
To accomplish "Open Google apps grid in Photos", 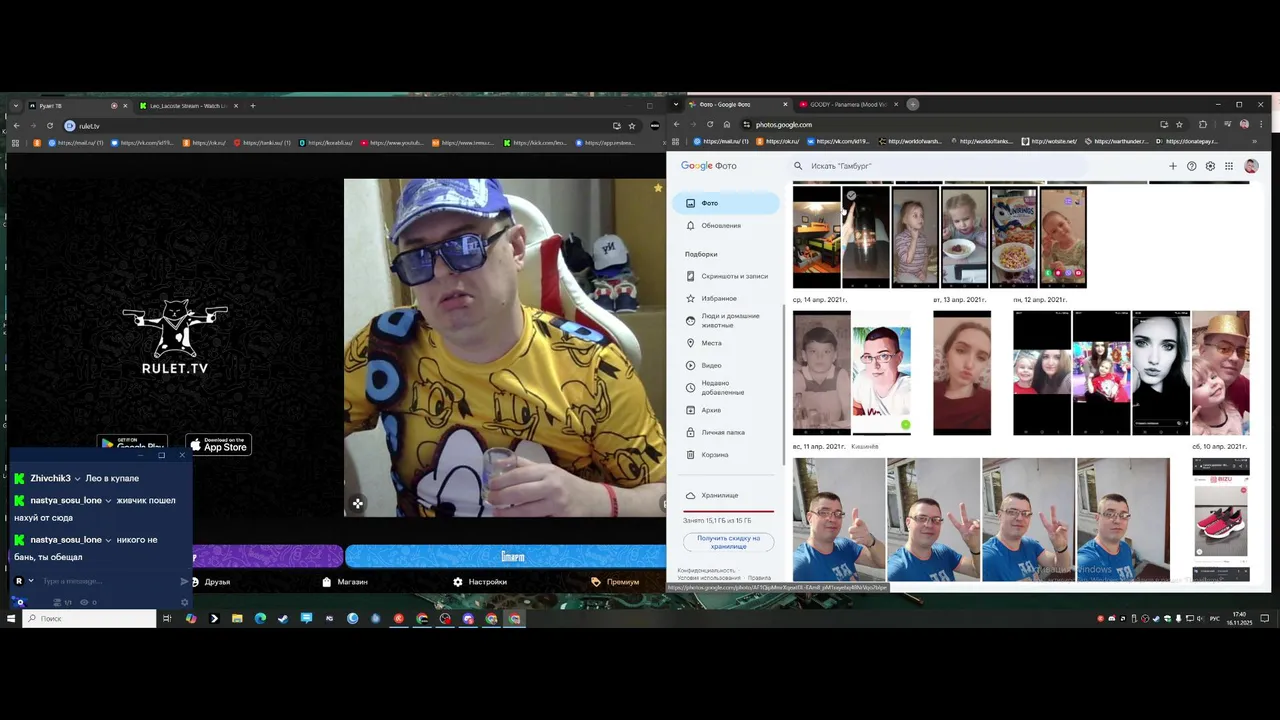I will click(1229, 166).
